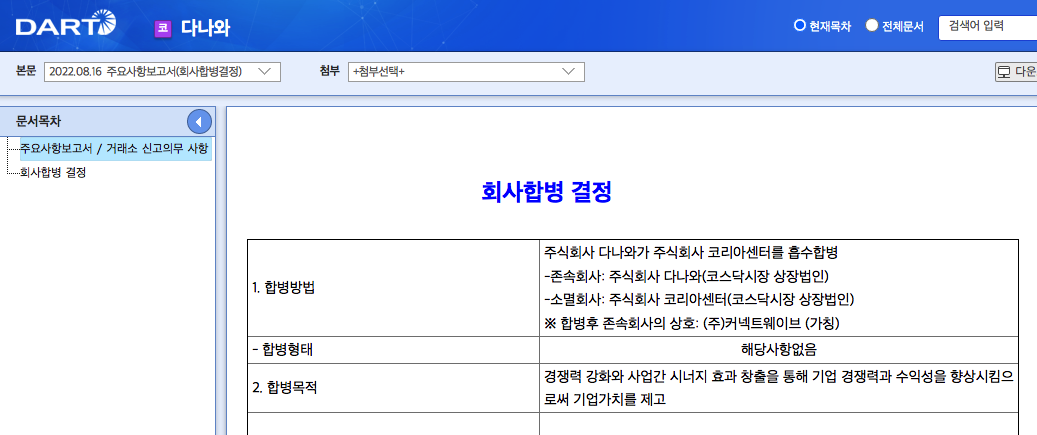Click the line '※ 합병후 존속회사의 상호: (주)커넥트웨이브'
The image size is (1037, 435).
(x=692, y=323)
